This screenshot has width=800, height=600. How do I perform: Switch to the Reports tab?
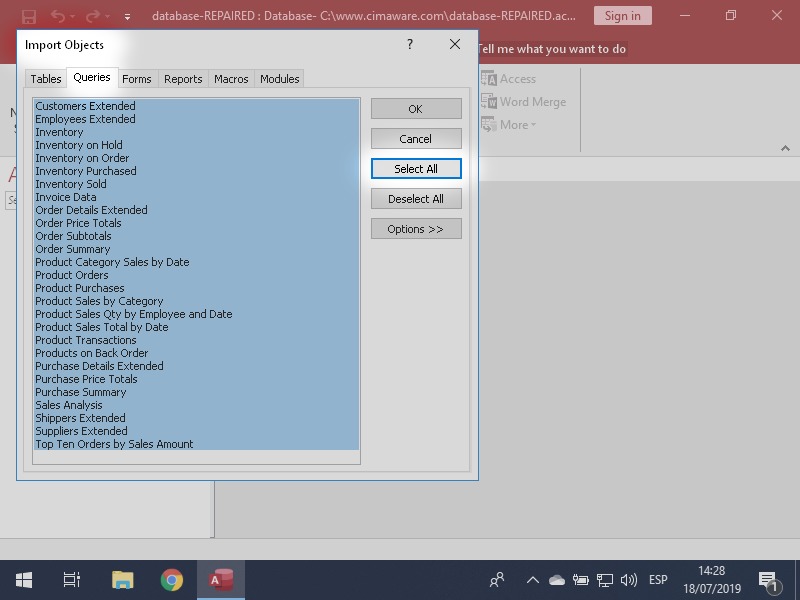183,78
